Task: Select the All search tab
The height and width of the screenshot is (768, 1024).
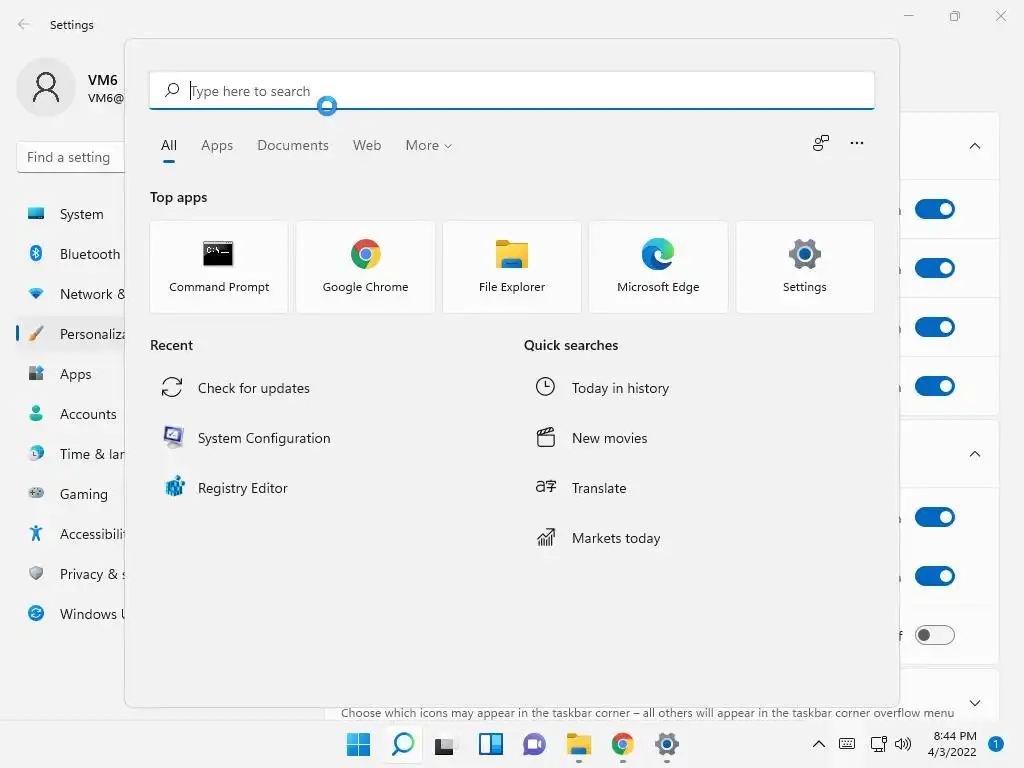Action: (x=168, y=145)
